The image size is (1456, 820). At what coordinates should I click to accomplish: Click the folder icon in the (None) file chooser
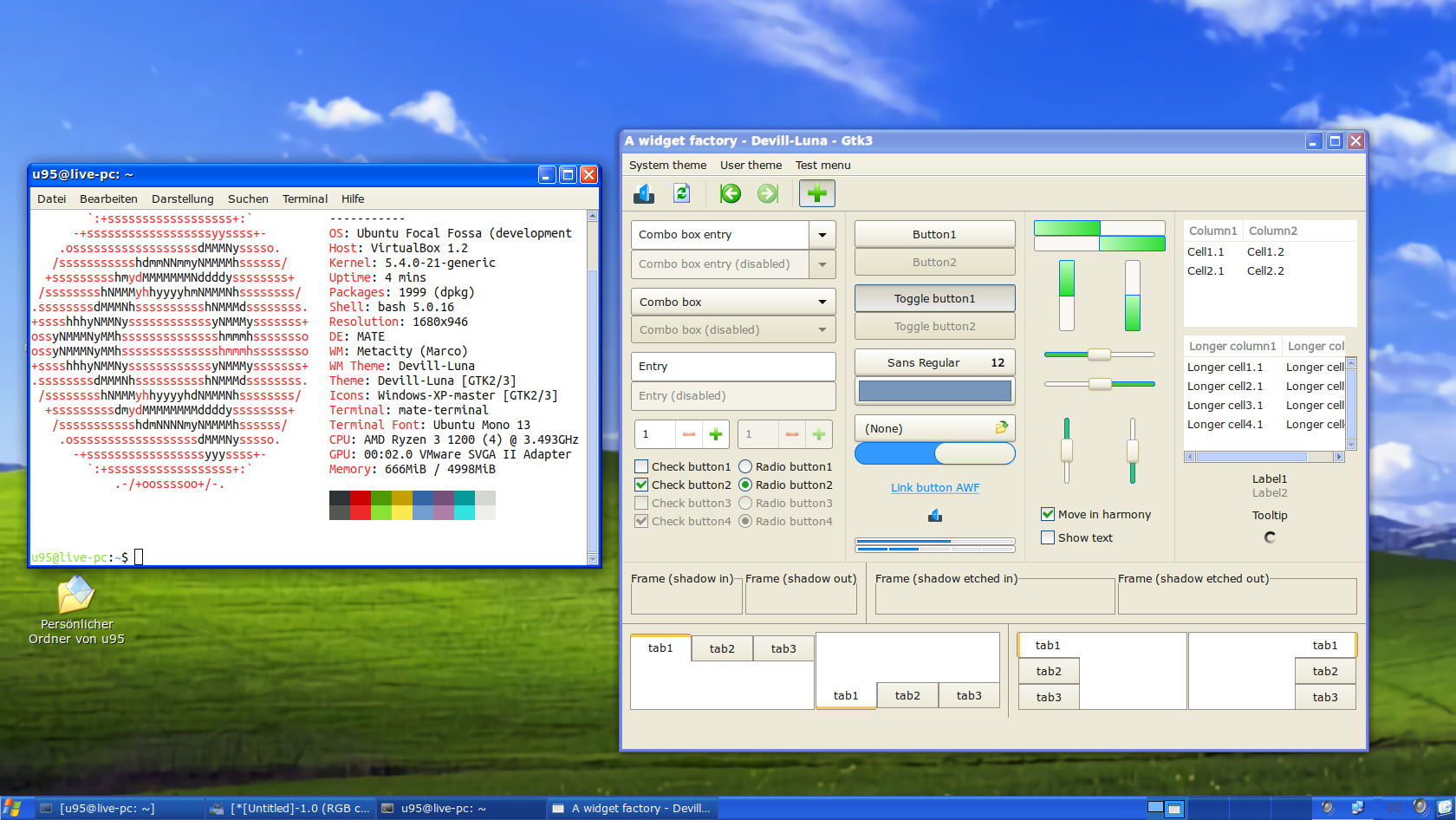[x=1002, y=427]
